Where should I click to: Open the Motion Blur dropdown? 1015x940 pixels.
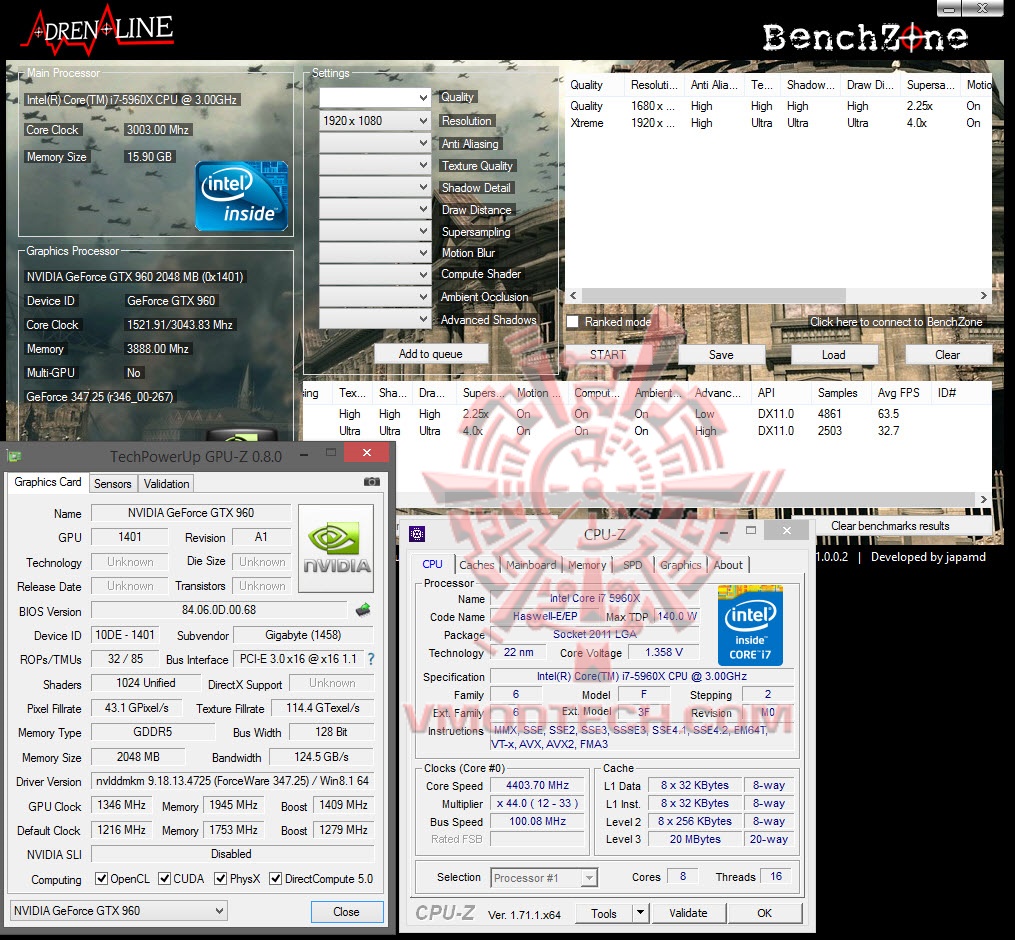[375, 252]
